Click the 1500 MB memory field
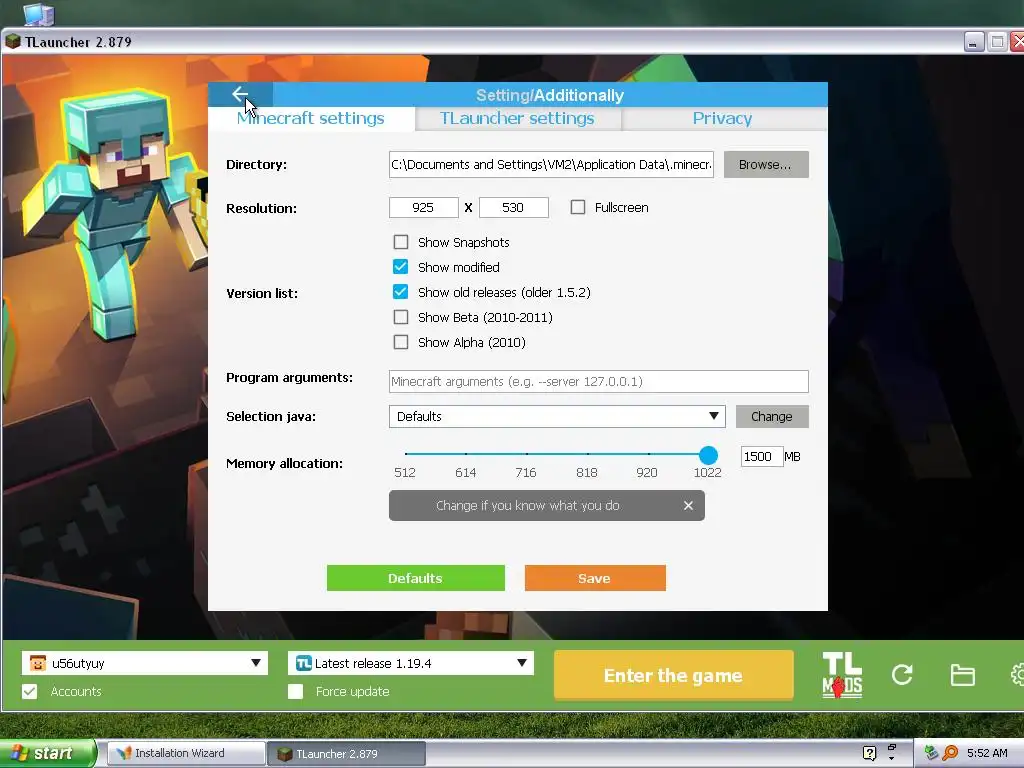Screen dimensions: 1024x768 pos(761,456)
